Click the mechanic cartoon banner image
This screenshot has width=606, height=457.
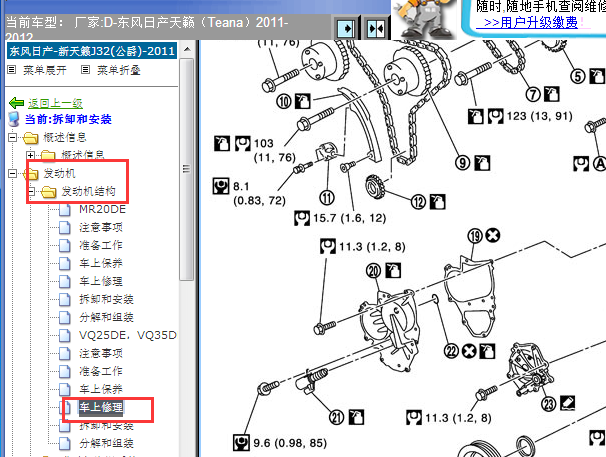424,19
